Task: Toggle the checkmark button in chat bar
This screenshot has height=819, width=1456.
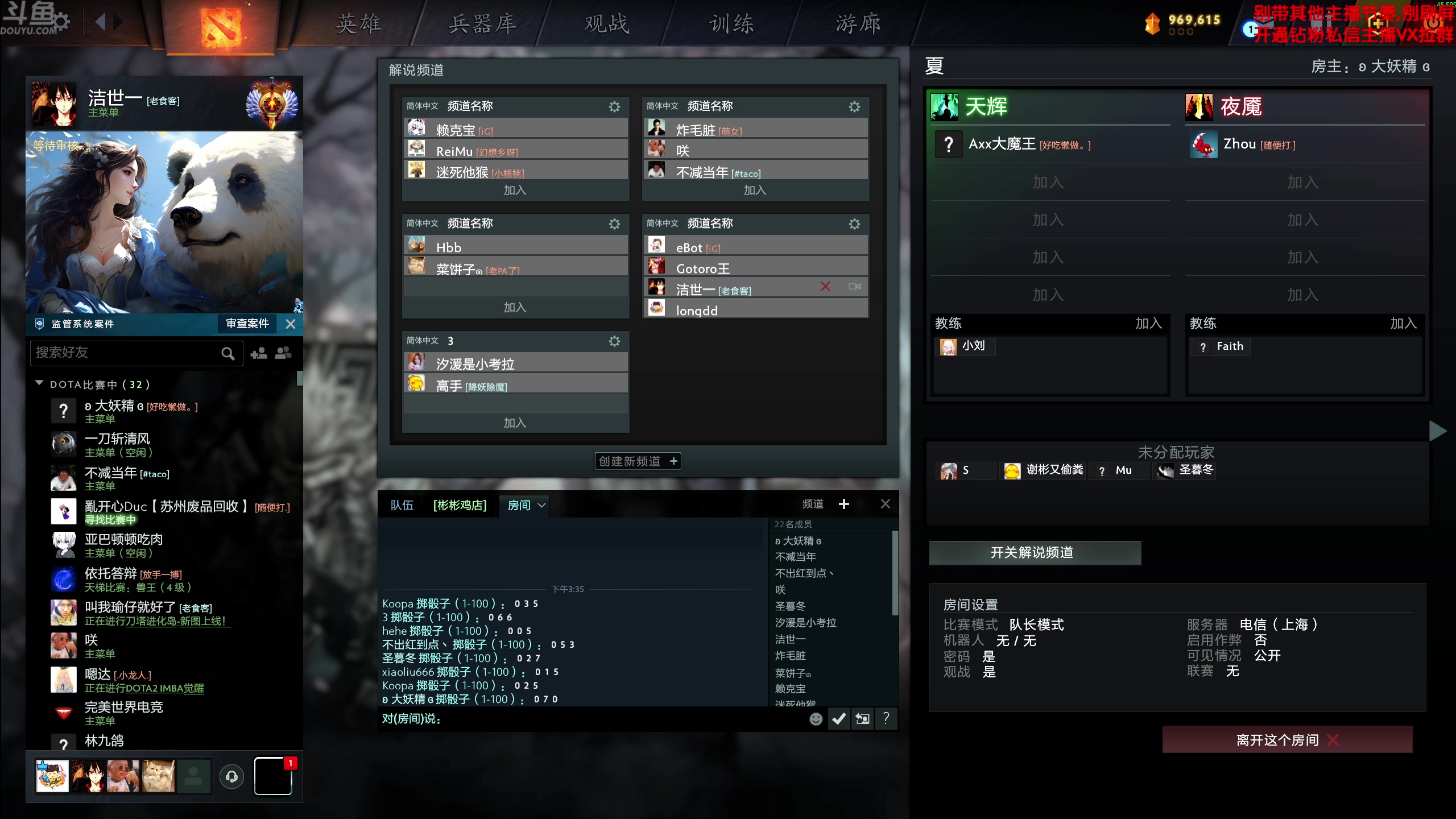Action: (x=838, y=719)
